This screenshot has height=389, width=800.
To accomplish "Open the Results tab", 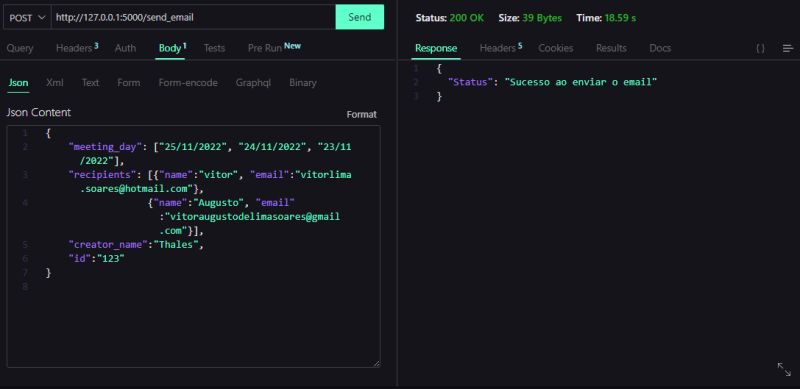I will click(611, 48).
